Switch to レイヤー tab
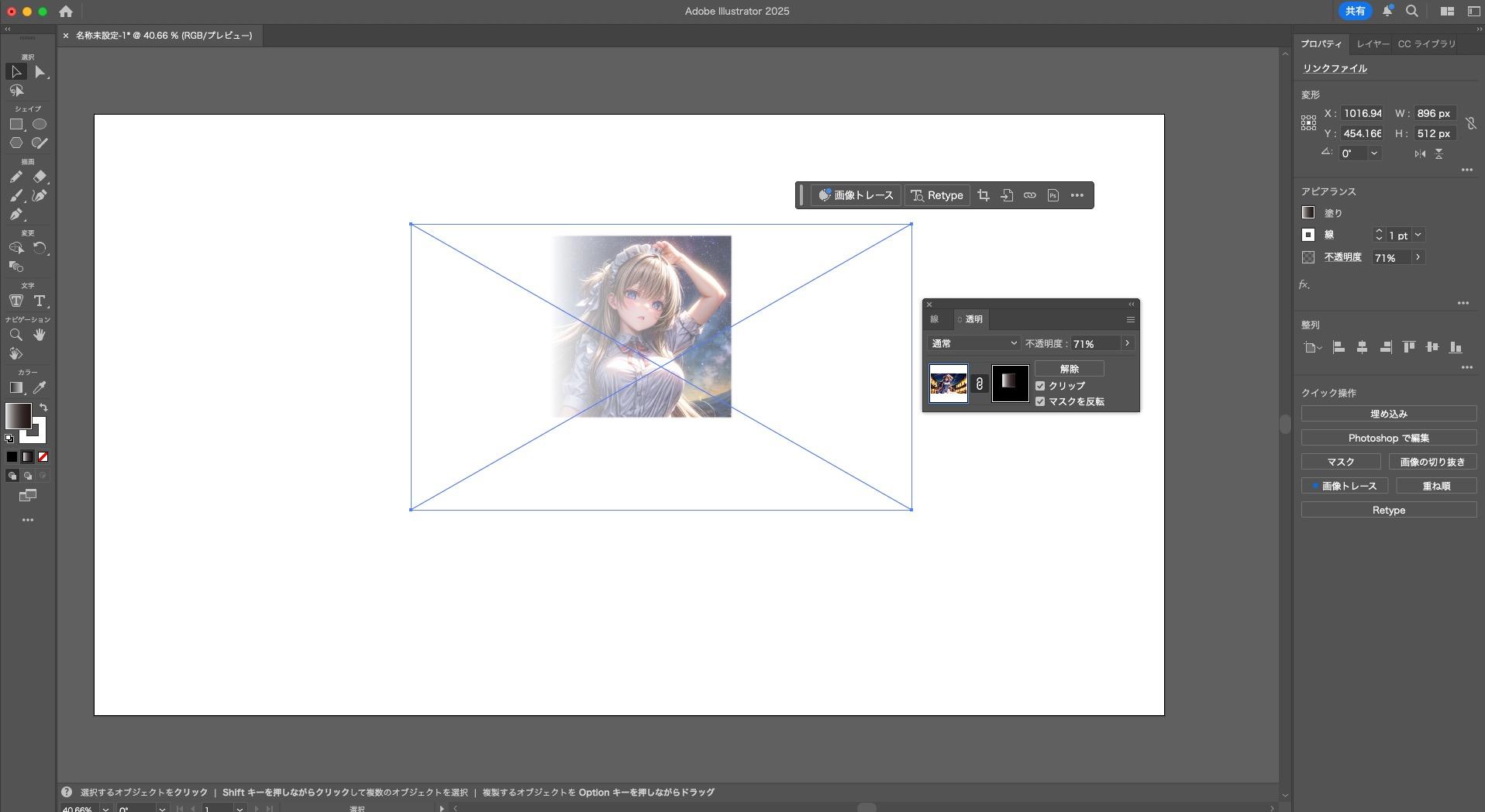This screenshot has height=812, width=1485. (1373, 44)
